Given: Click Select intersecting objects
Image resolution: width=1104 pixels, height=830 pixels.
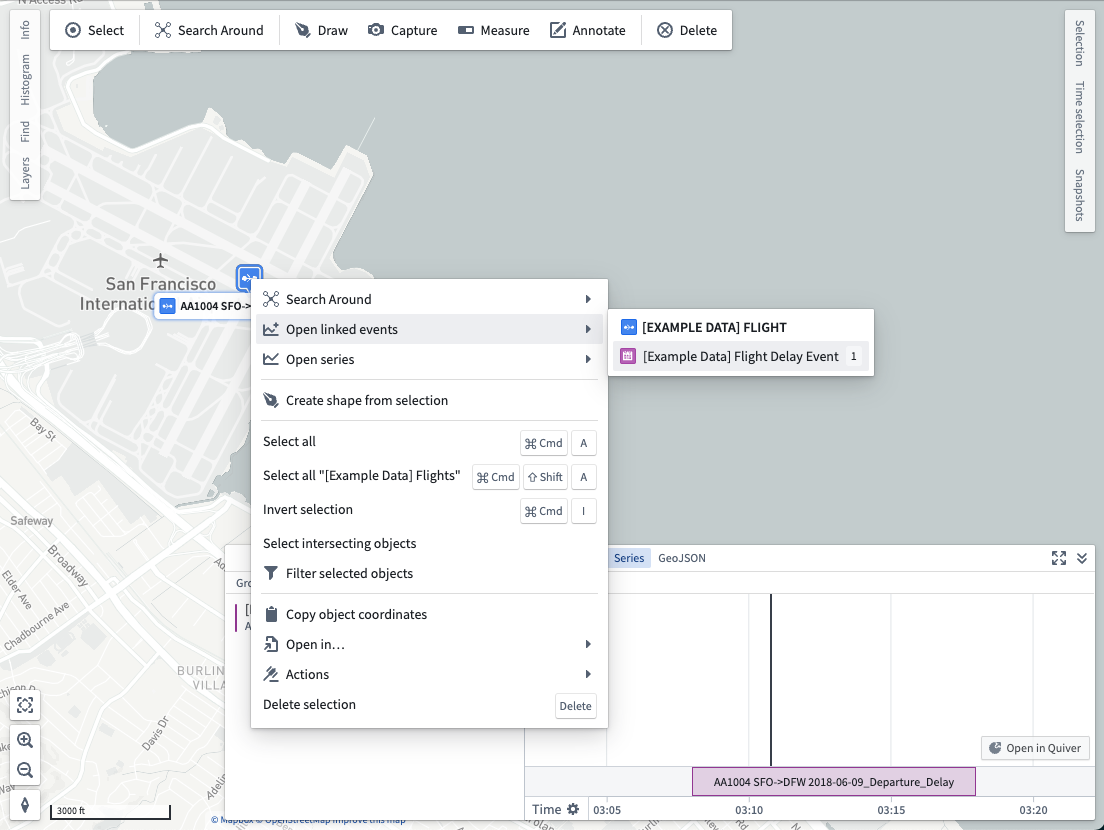Looking at the screenshot, I should pyautogui.click(x=429, y=543).
